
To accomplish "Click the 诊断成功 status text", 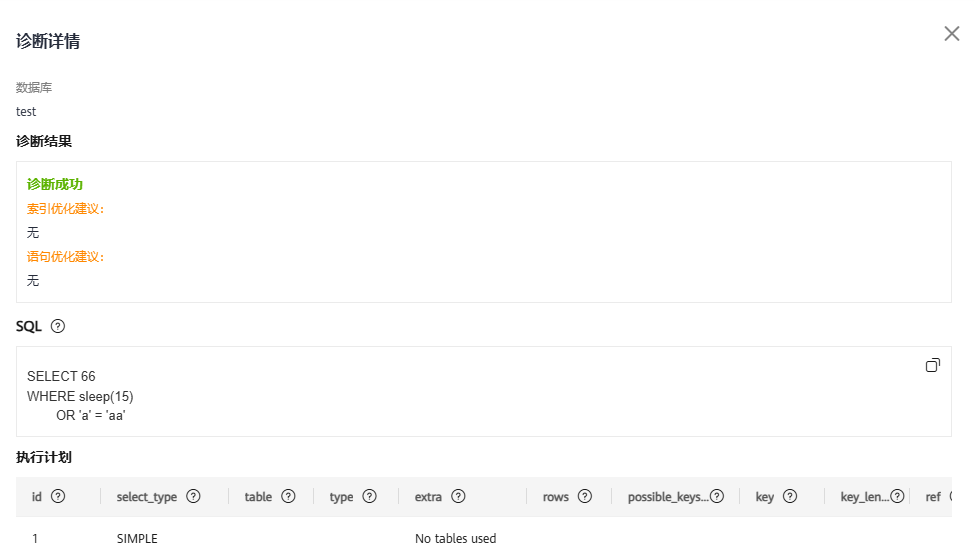I will pyautogui.click(x=55, y=184).
